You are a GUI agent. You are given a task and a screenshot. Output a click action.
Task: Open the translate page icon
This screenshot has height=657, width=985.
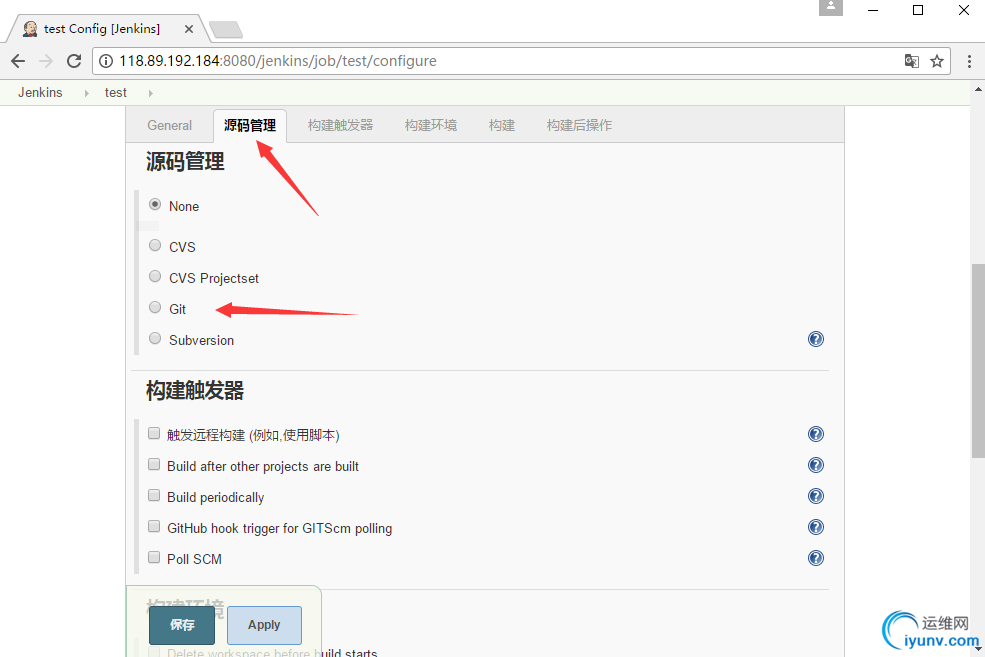(x=912, y=61)
